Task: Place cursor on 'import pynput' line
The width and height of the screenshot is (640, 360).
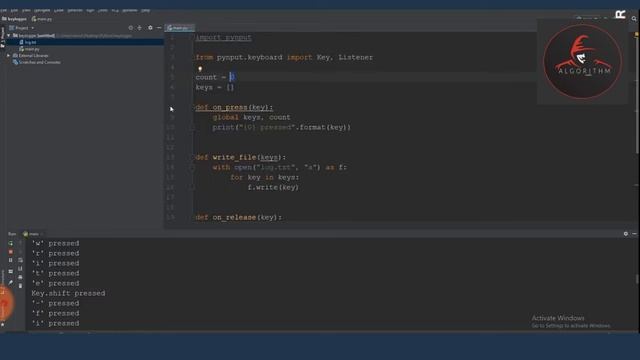Action: tap(223, 38)
